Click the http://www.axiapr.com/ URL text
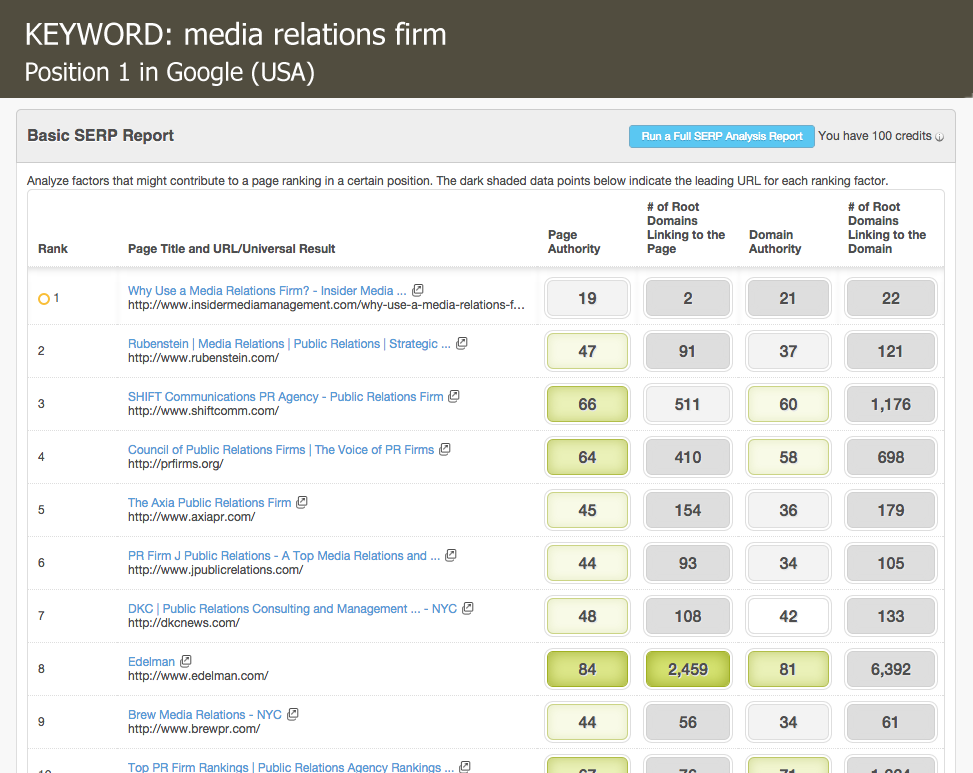The width and height of the screenshot is (973, 773). pos(192,517)
